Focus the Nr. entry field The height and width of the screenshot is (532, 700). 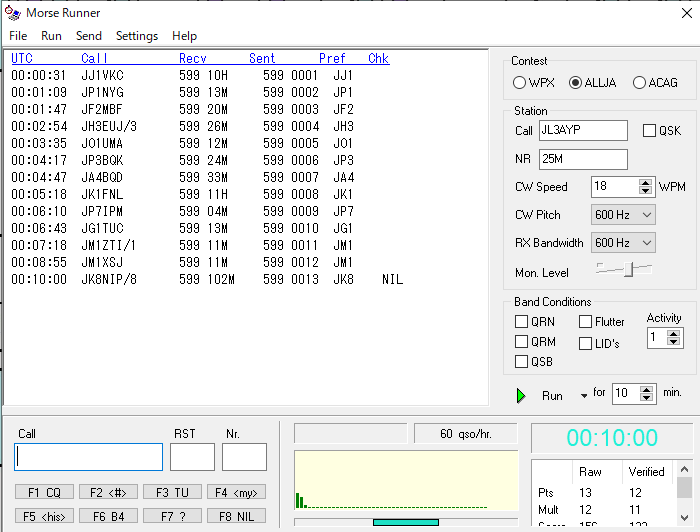coord(244,457)
